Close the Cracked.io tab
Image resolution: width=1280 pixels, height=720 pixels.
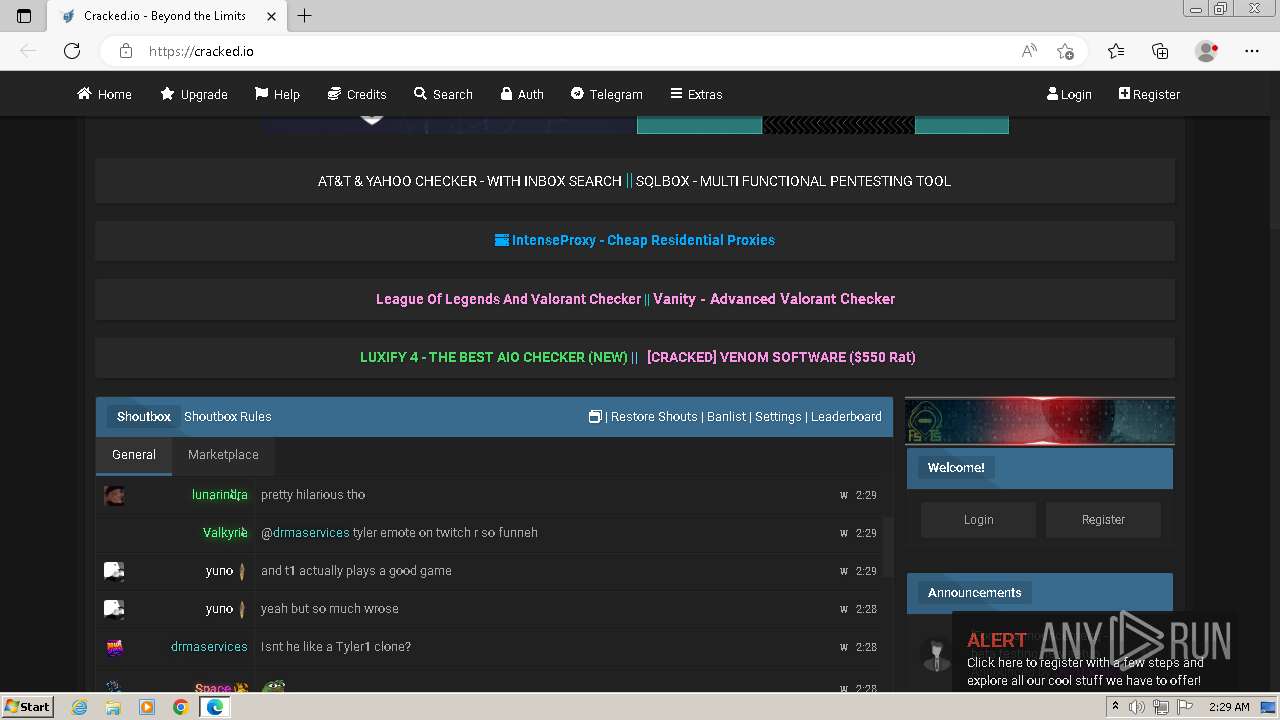(x=271, y=16)
